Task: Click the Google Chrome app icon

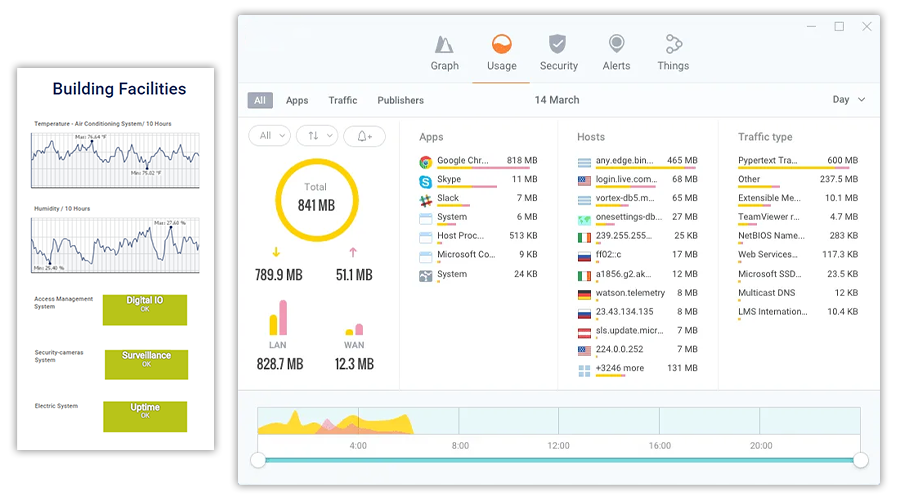Action: tap(425, 161)
